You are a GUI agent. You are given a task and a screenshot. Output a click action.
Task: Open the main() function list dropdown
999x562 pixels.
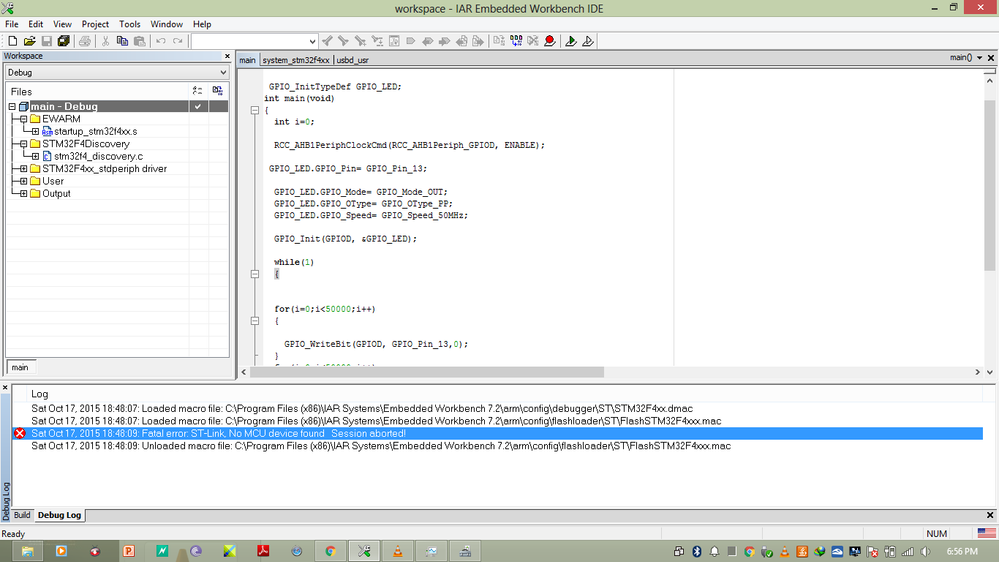pyautogui.click(x=979, y=58)
